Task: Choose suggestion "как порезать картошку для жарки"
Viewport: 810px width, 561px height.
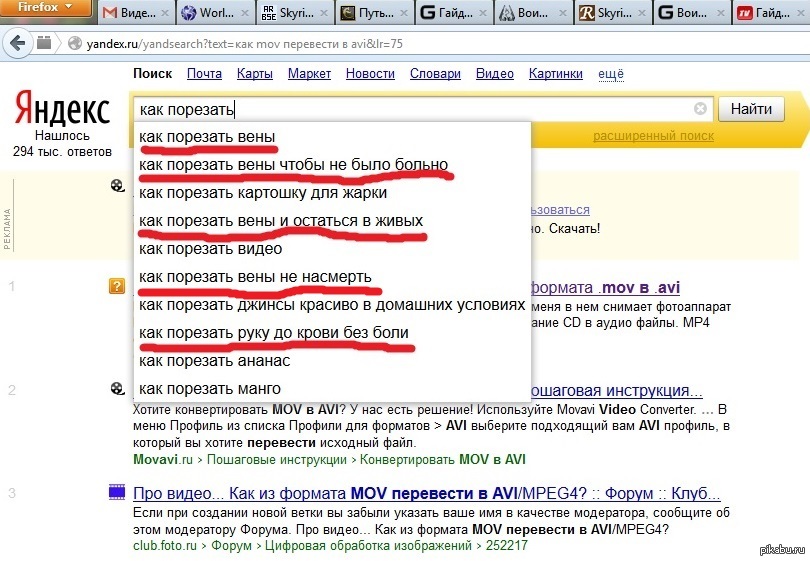Action: [332, 193]
